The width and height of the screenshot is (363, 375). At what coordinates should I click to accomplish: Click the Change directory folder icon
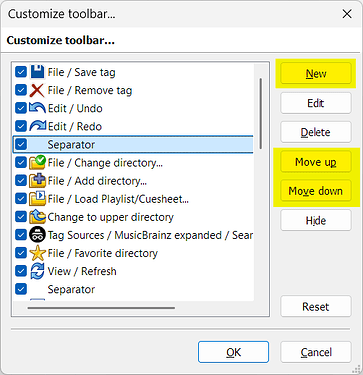(37, 162)
